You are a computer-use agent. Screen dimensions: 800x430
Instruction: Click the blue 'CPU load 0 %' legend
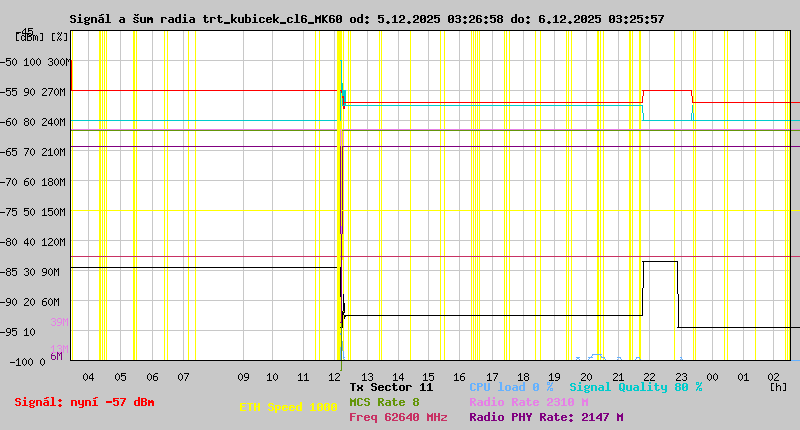[511, 386]
